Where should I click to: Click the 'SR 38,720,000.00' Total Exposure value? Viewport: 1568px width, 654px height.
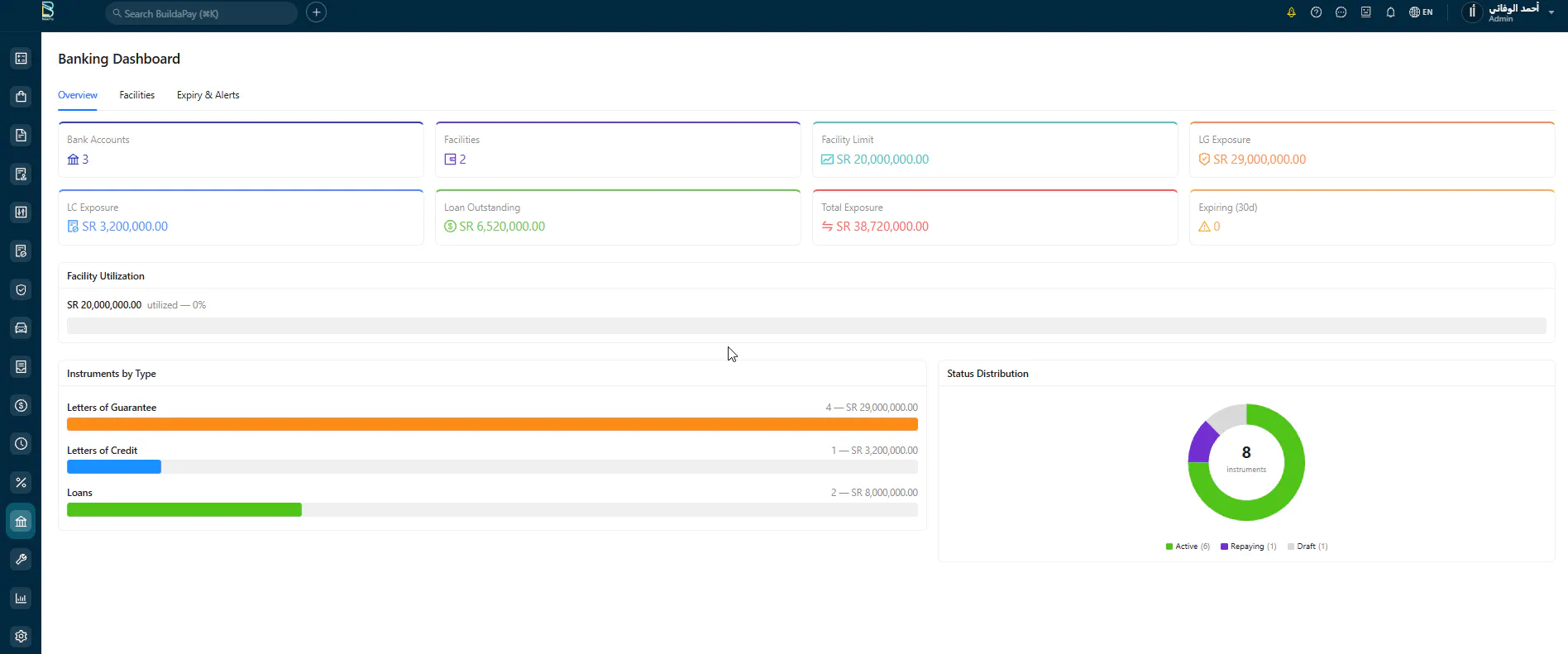point(882,227)
